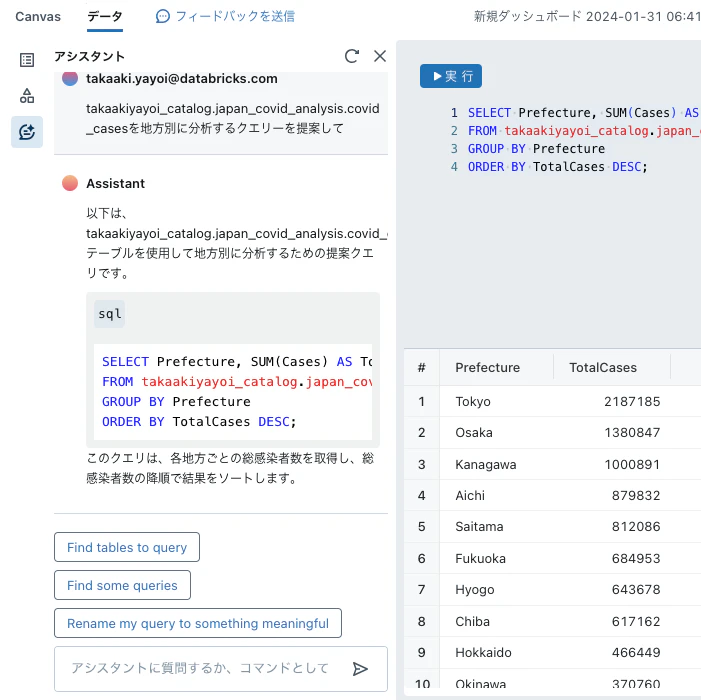Viewport: 701px width, 700px height.
Task: Switch to the Canvas tab
Action: (x=38, y=17)
